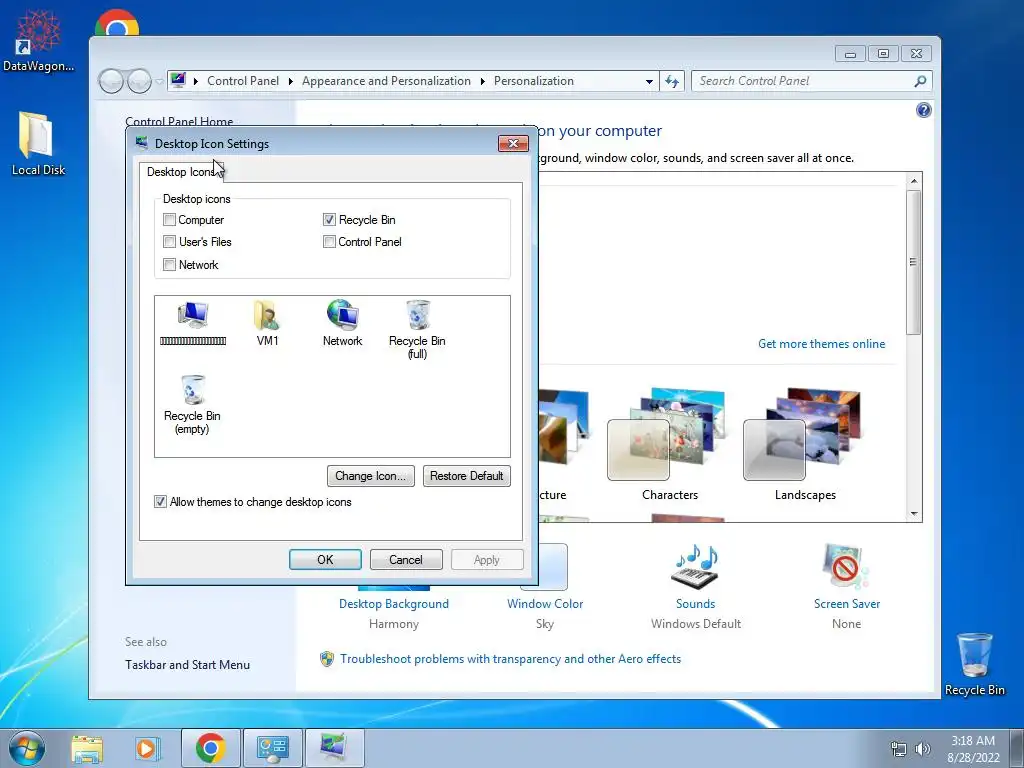Click the Personalization breadcrumb item
Screen dimensions: 1024x768
point(534,81)
